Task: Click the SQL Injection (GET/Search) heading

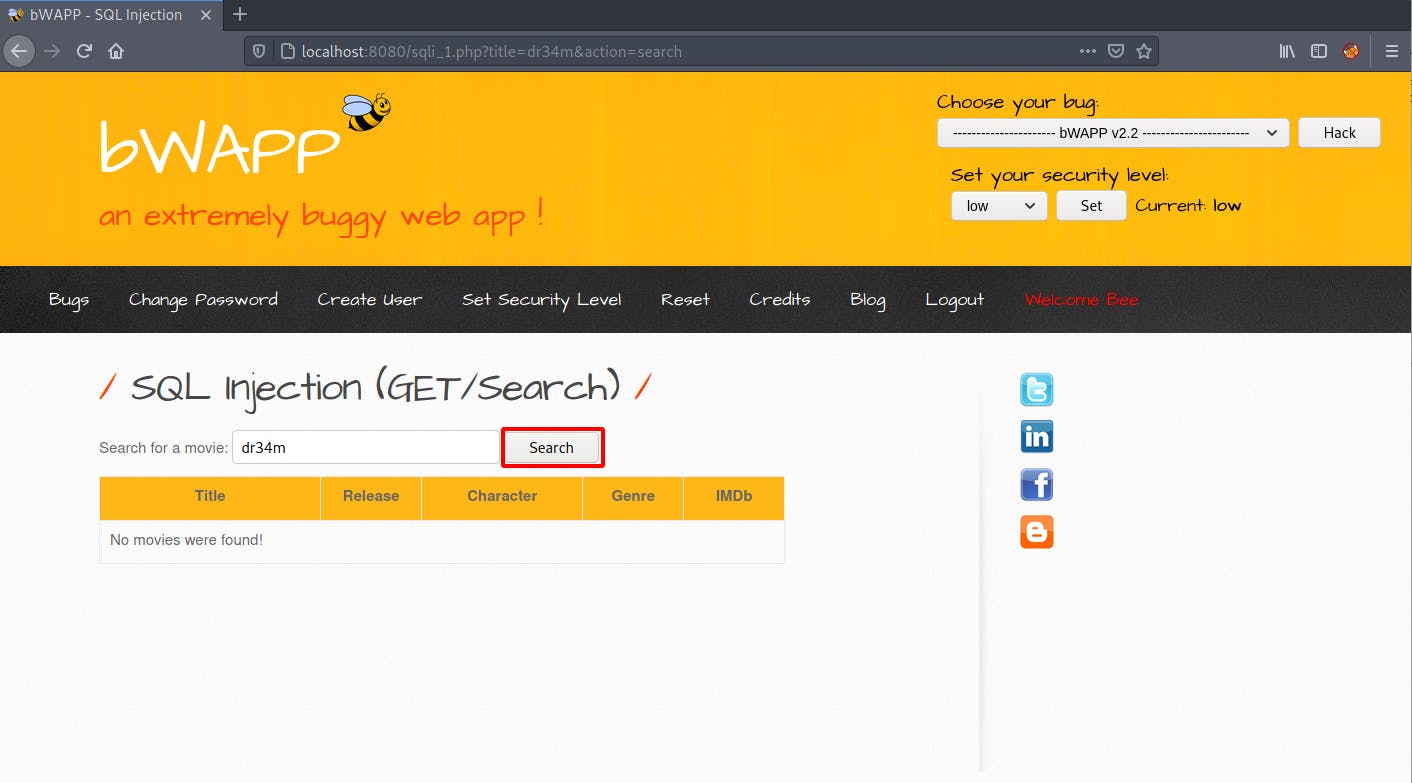Action: pos(375,387)
